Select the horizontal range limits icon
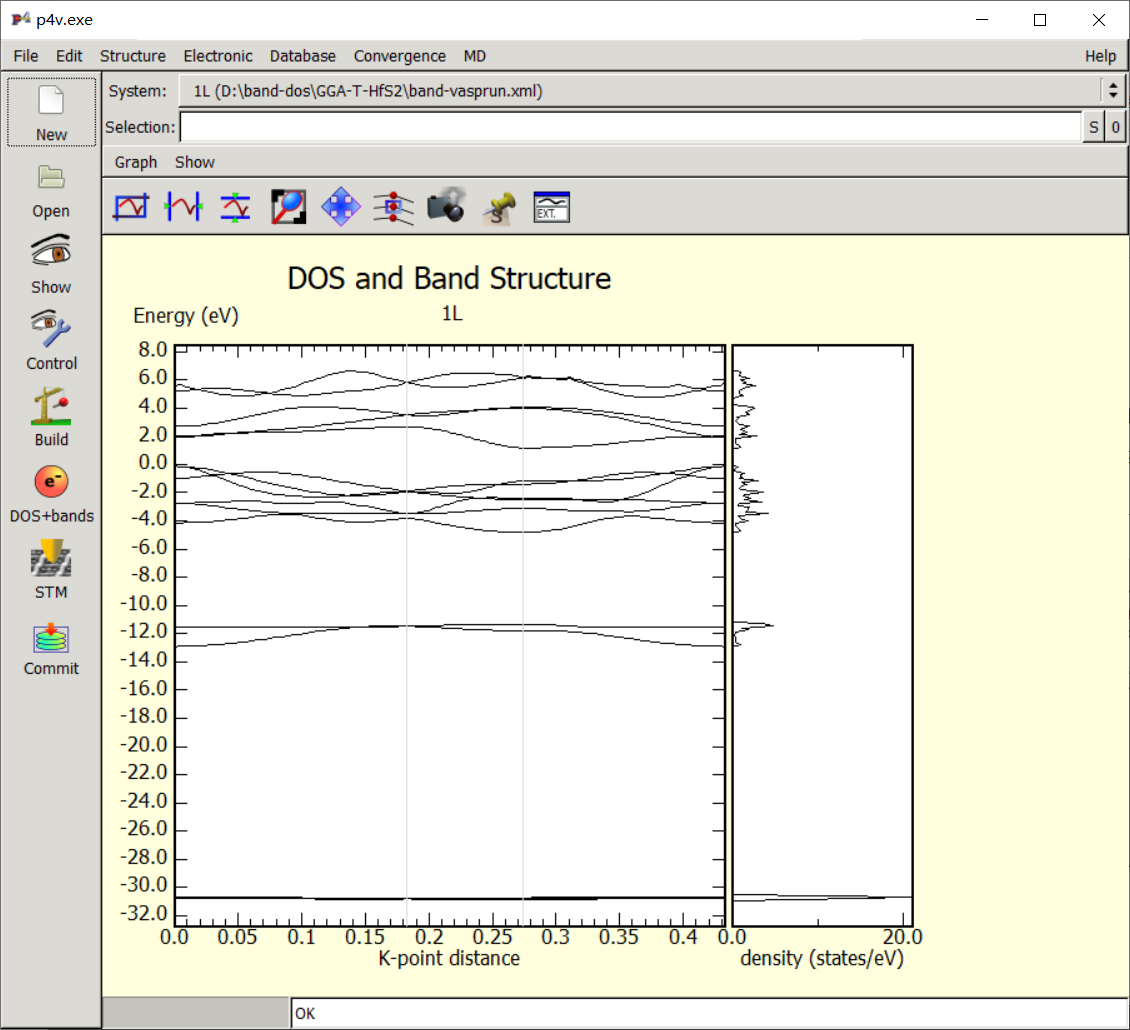This screenshot has height=1030, width=1130. pyautogui.click(x=184, y=208)
